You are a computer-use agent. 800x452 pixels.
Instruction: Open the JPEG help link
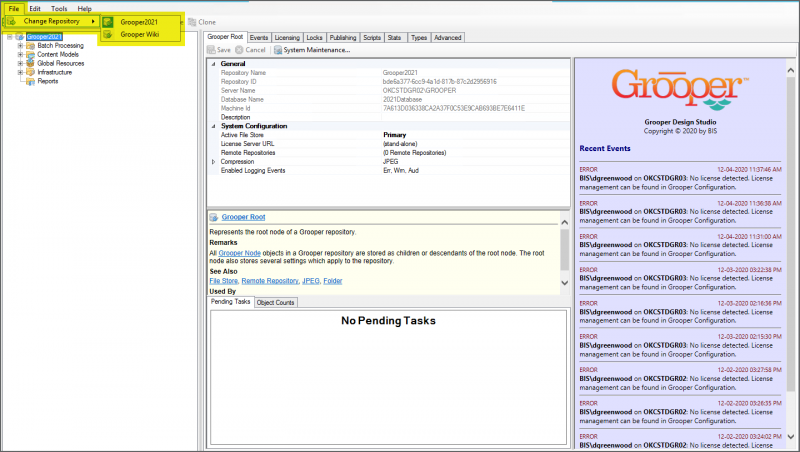coord(311,281)
